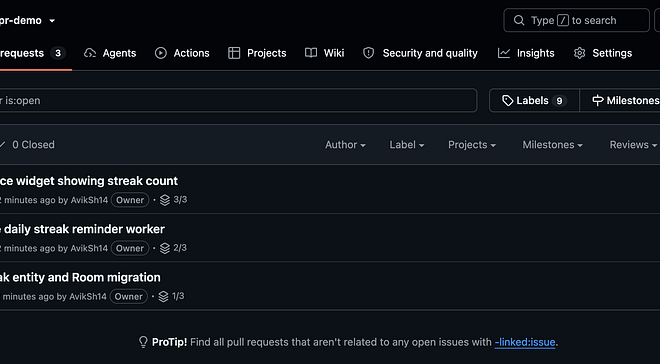Viewport: 660px width, 364px height.
Task: Click the is:open filter input field
Action: (x=238, y=101)
